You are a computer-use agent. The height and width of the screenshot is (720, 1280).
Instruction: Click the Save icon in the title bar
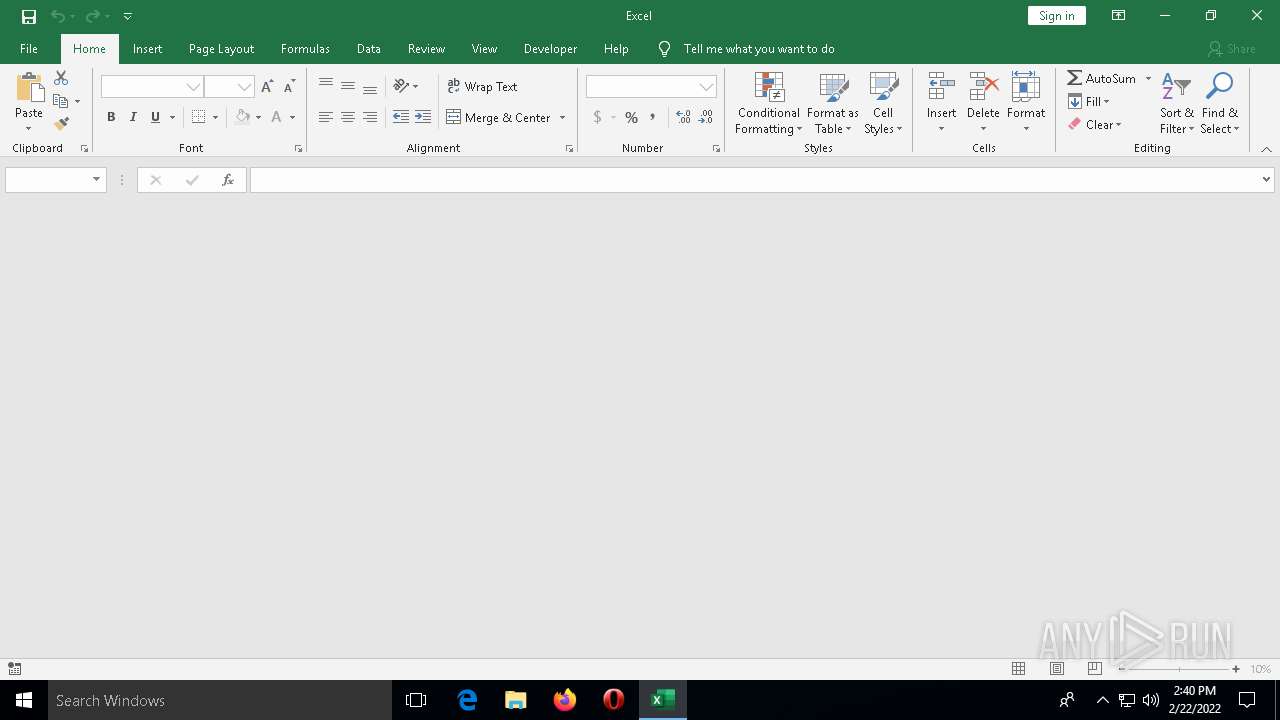coord(29,16)
